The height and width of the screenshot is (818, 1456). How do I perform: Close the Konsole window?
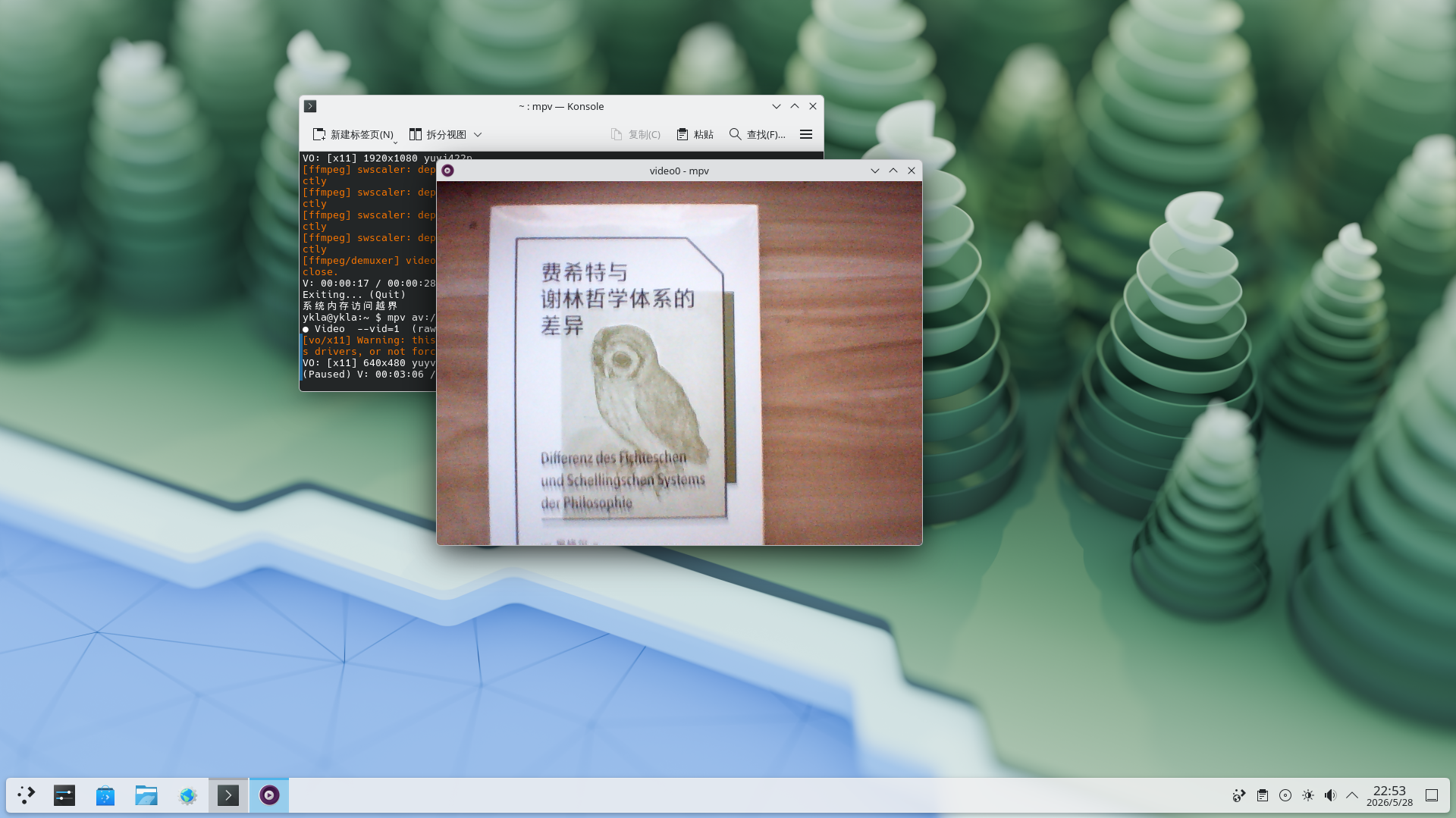pos(813,106)
